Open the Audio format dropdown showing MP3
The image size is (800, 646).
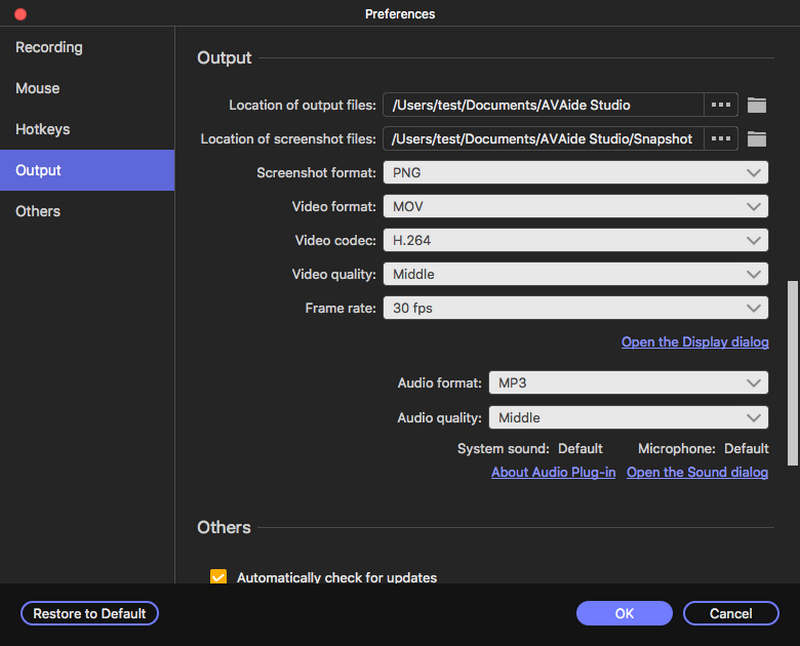click(628, 383)
